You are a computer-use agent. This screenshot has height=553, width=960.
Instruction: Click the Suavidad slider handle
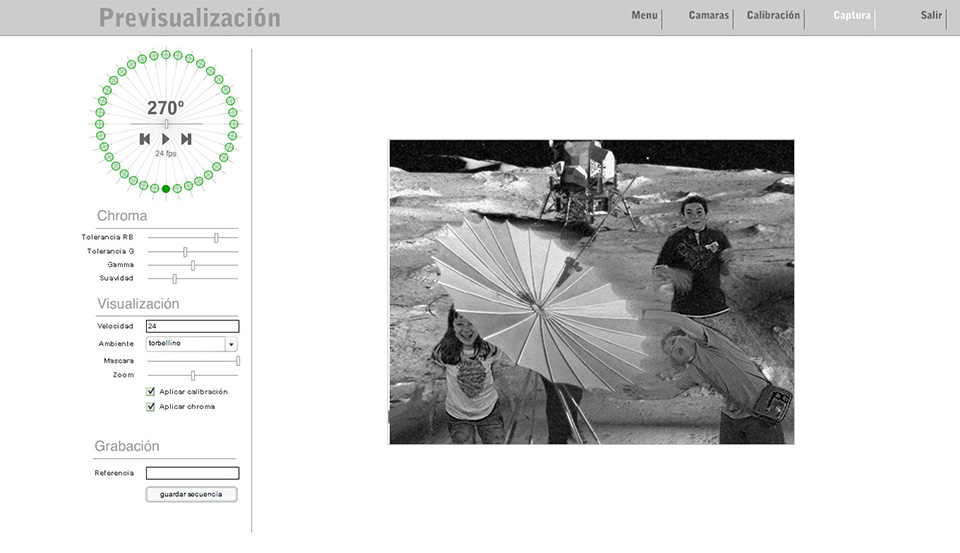174,279
